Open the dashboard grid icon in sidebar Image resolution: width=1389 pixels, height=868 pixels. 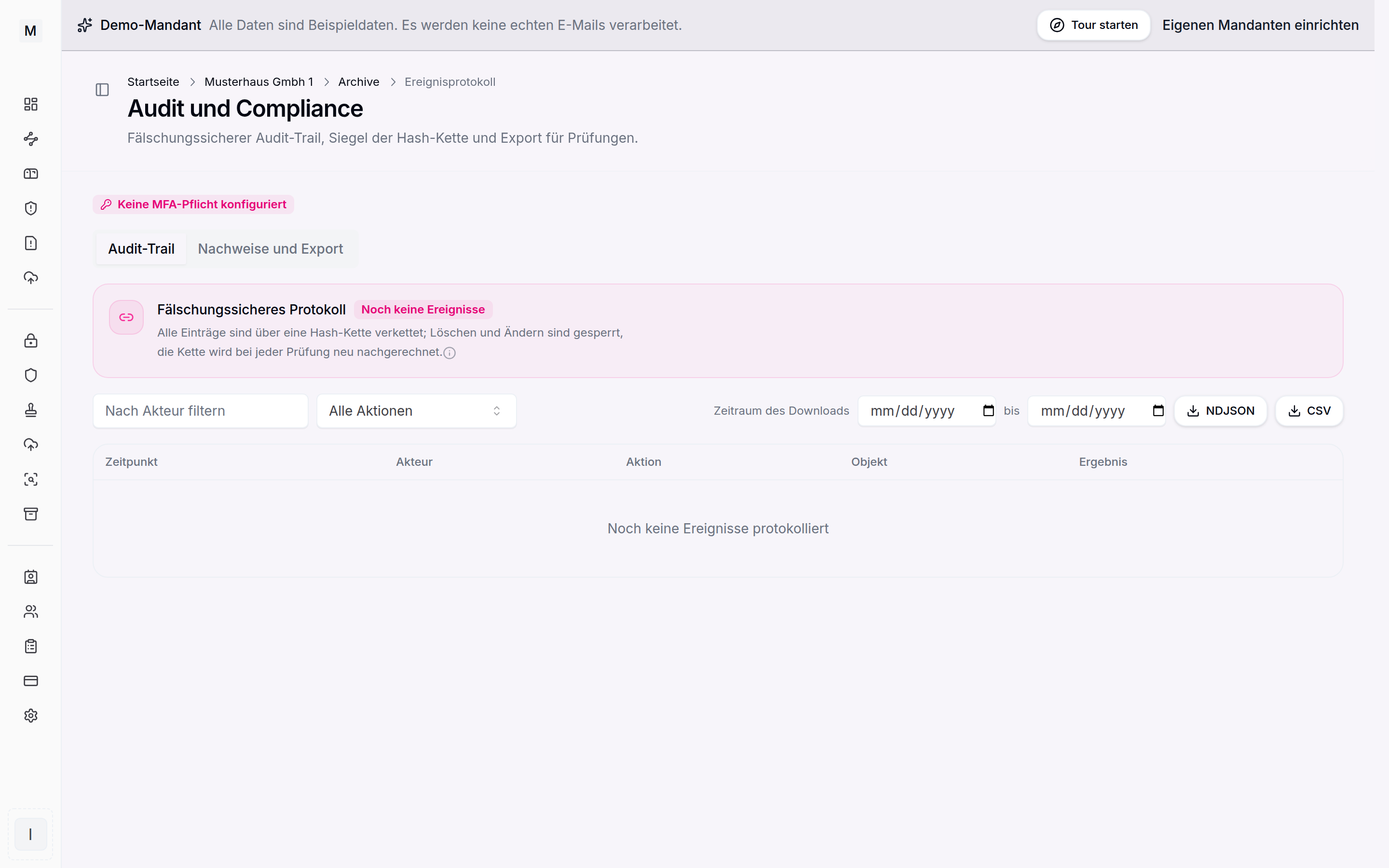(x=30, y=104)
